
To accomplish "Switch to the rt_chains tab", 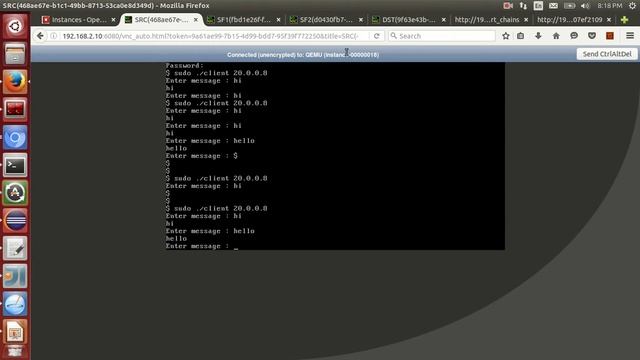I will 487,20.
